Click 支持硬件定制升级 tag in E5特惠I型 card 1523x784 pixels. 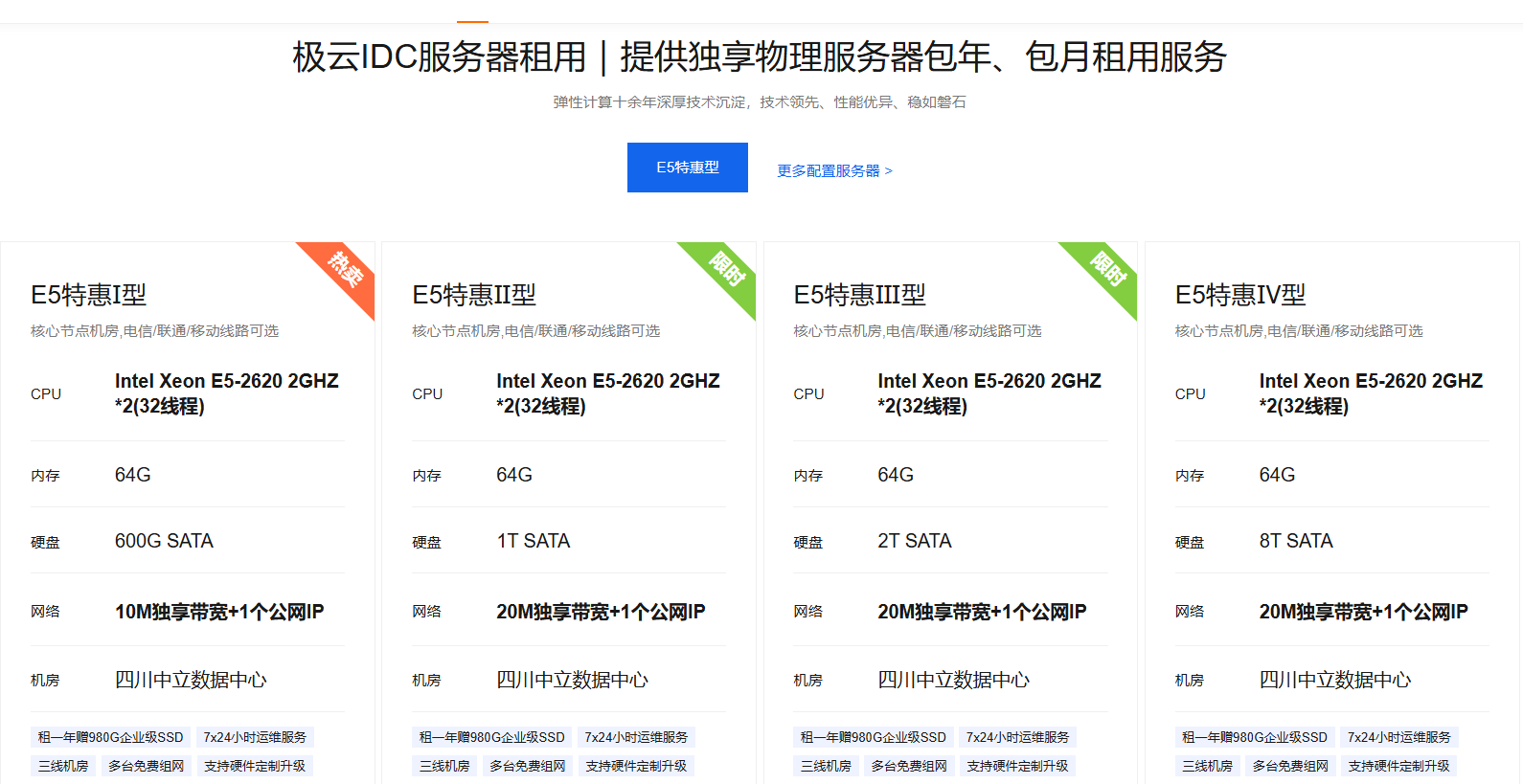[x=255, y=766]
